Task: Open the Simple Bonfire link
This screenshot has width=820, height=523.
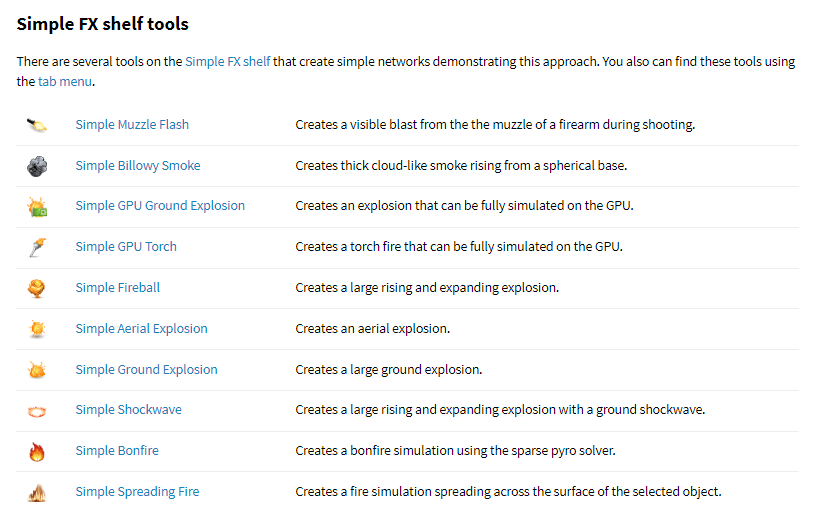Action: tap(117, 451)
